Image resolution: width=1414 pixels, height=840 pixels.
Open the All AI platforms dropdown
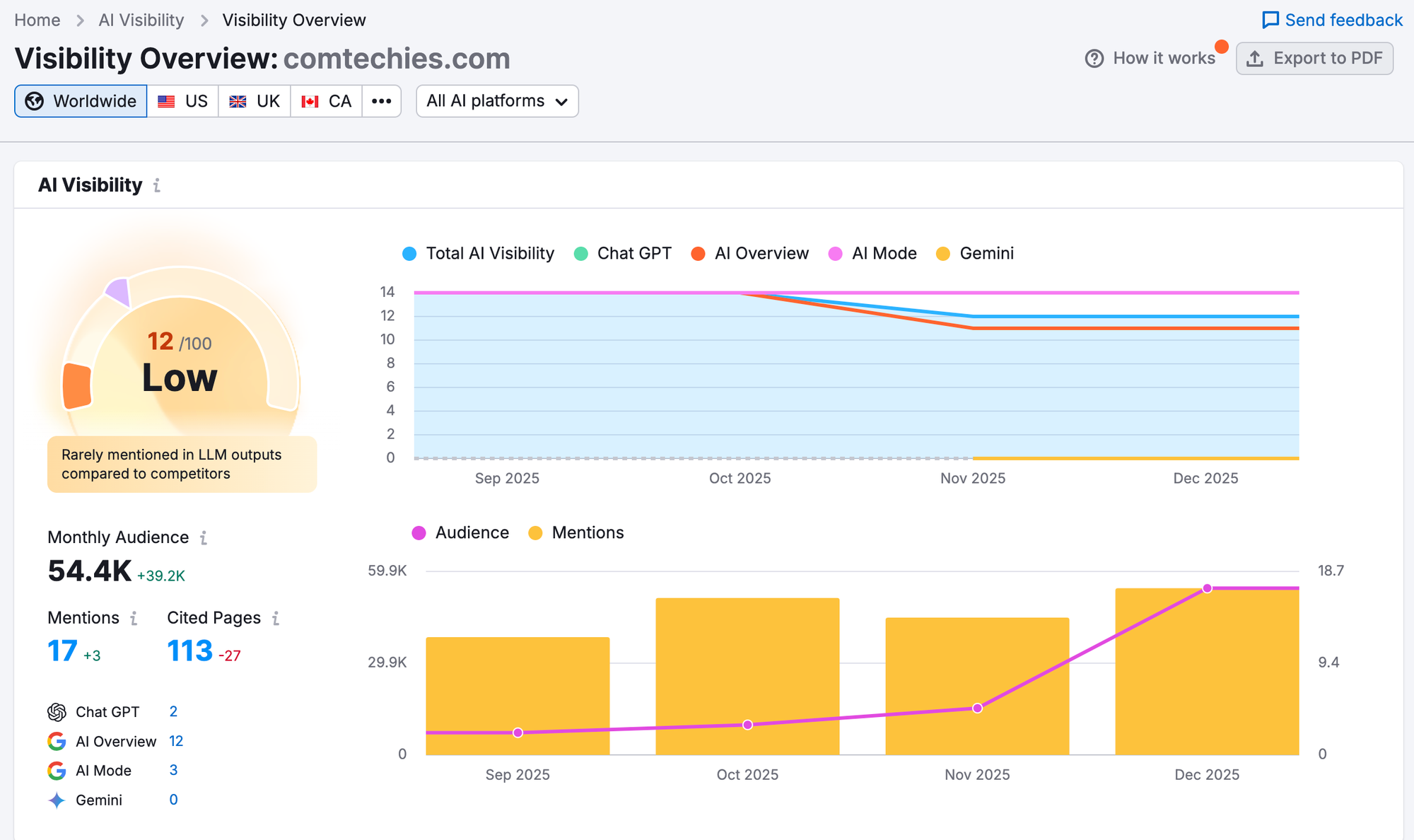(497, 101)
